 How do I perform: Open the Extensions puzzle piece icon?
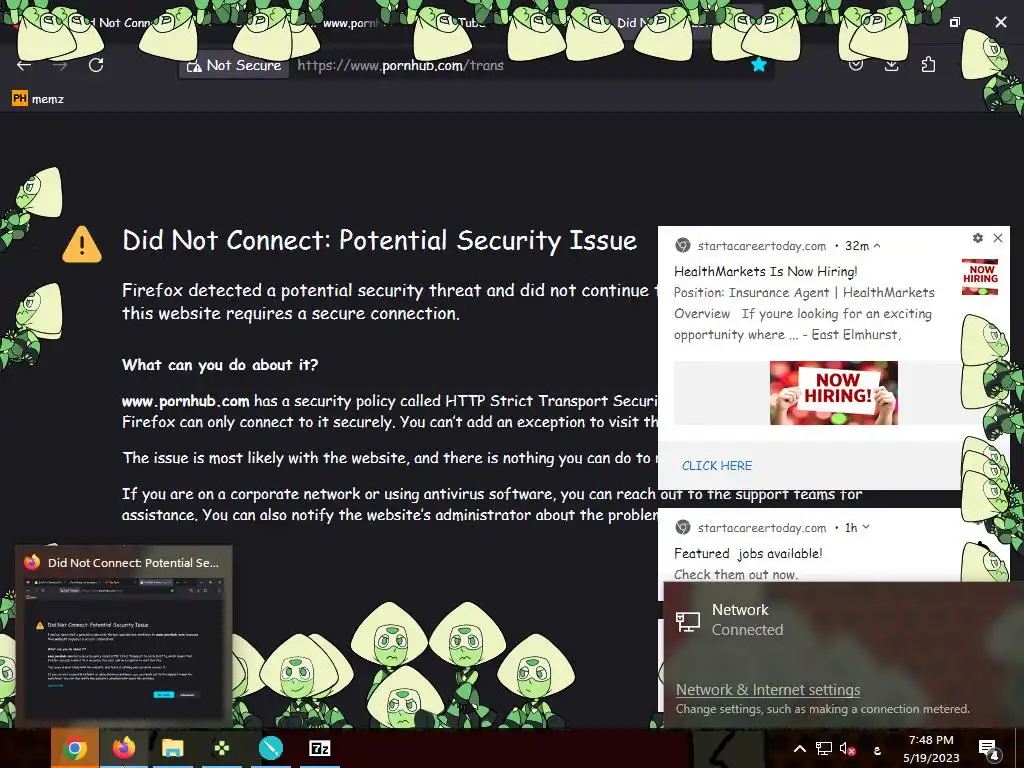tap(928, 65)
